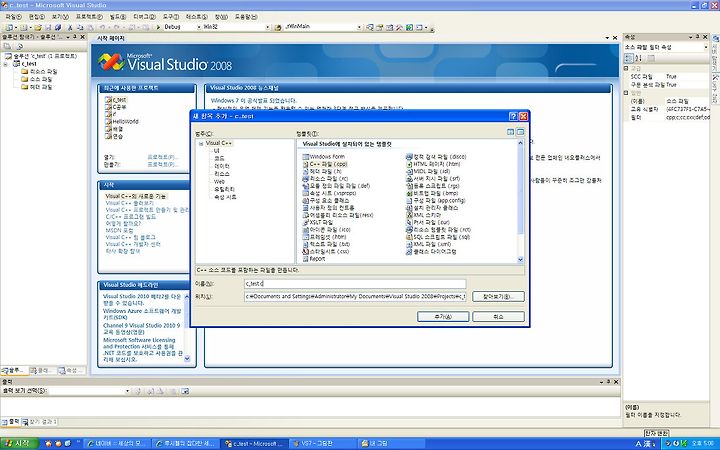Switch to the VS7 Paint taskbar item
The height and width of the screenshot is (450, 720).
pos(321,444)
